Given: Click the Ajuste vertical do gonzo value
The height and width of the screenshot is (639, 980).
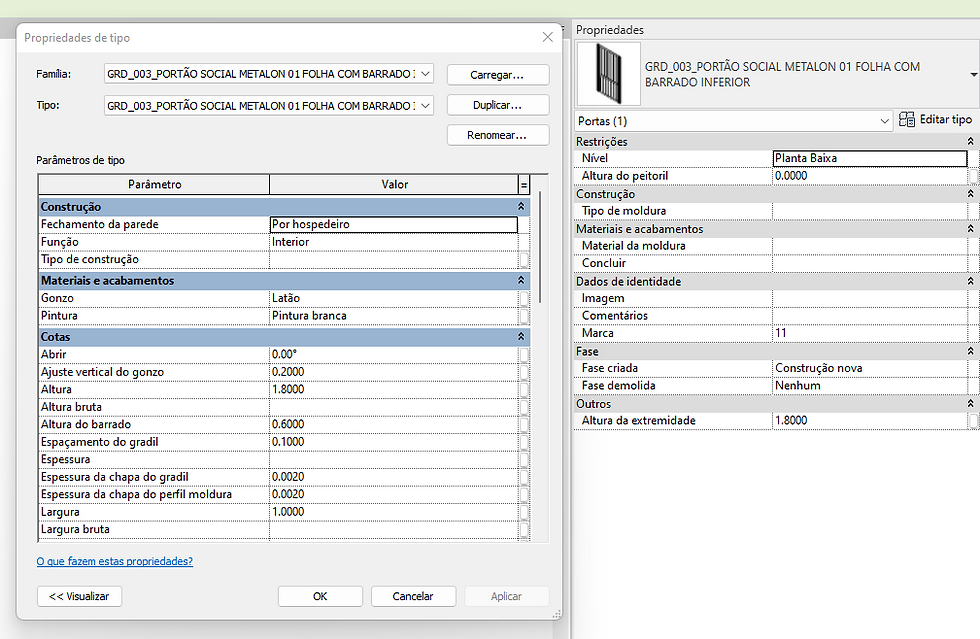Looking at the screenshot, I should click(x=394, y=372).
